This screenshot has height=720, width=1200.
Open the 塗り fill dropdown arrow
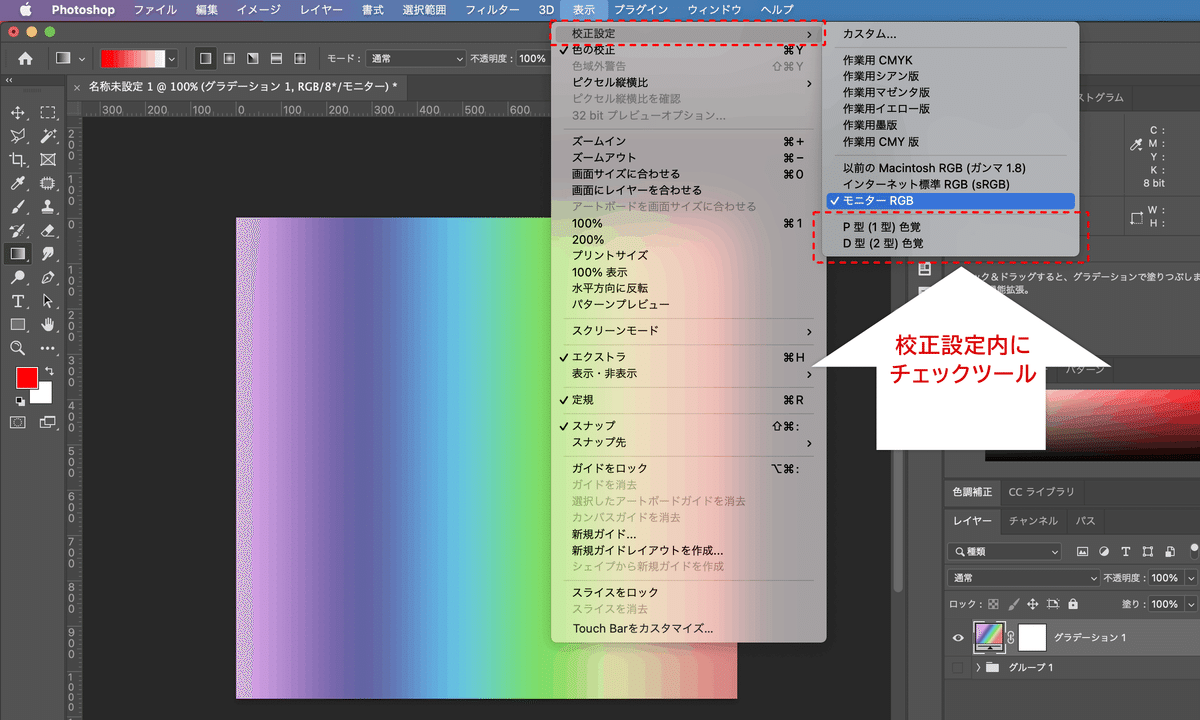coord(1190,604)
